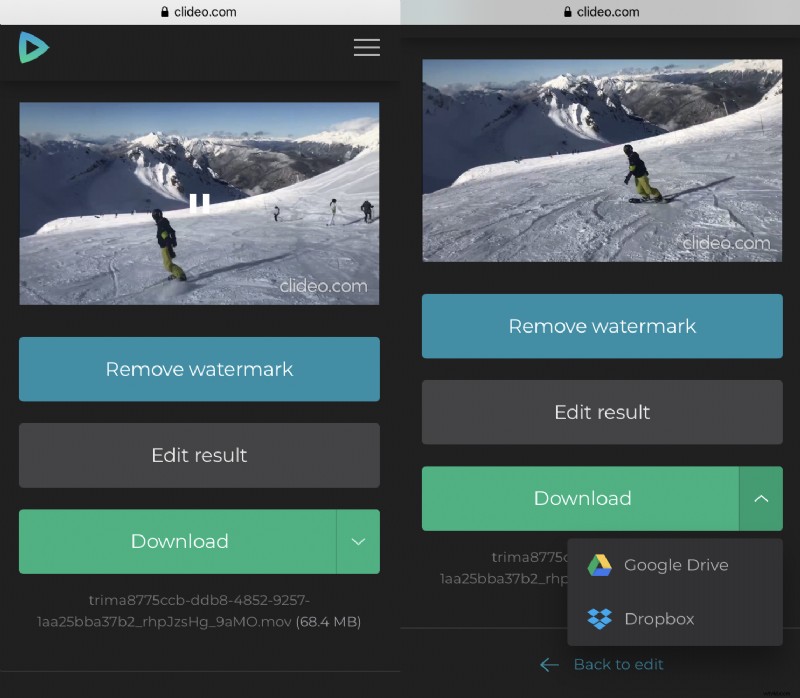
Task: Choose Google Drive from the dropdown menu
Action: coord(675,565)
